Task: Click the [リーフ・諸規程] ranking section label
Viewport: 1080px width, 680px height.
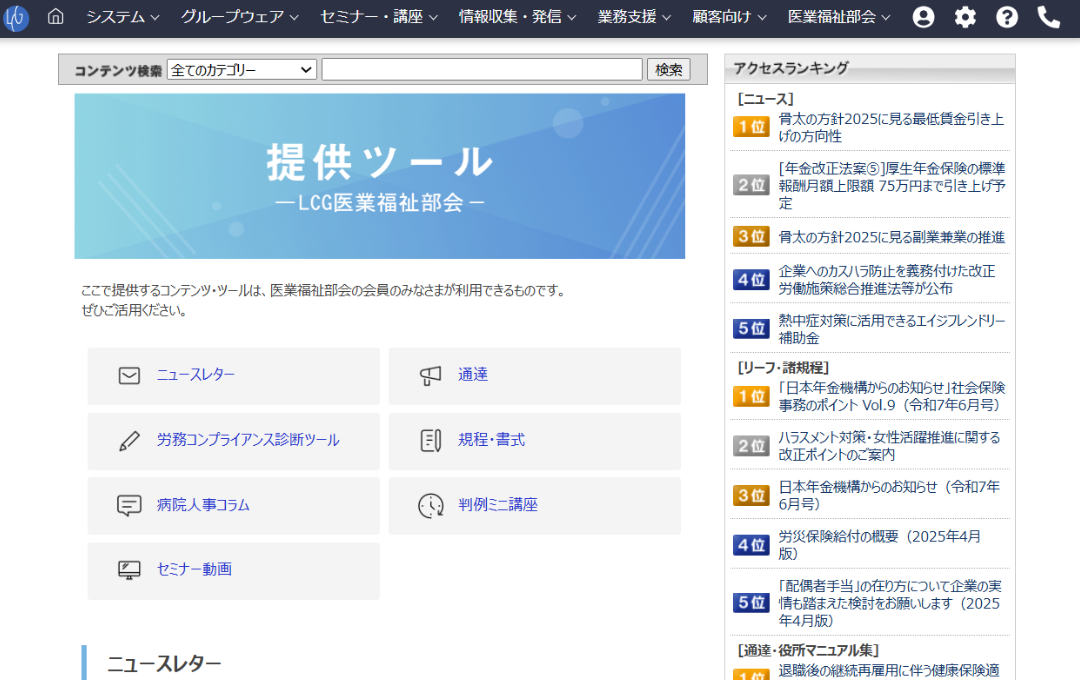Action: coord(782,368)
